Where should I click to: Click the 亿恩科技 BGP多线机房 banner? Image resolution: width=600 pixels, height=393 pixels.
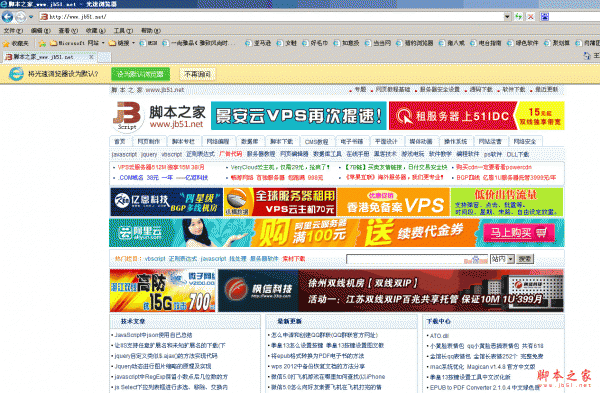166,202
